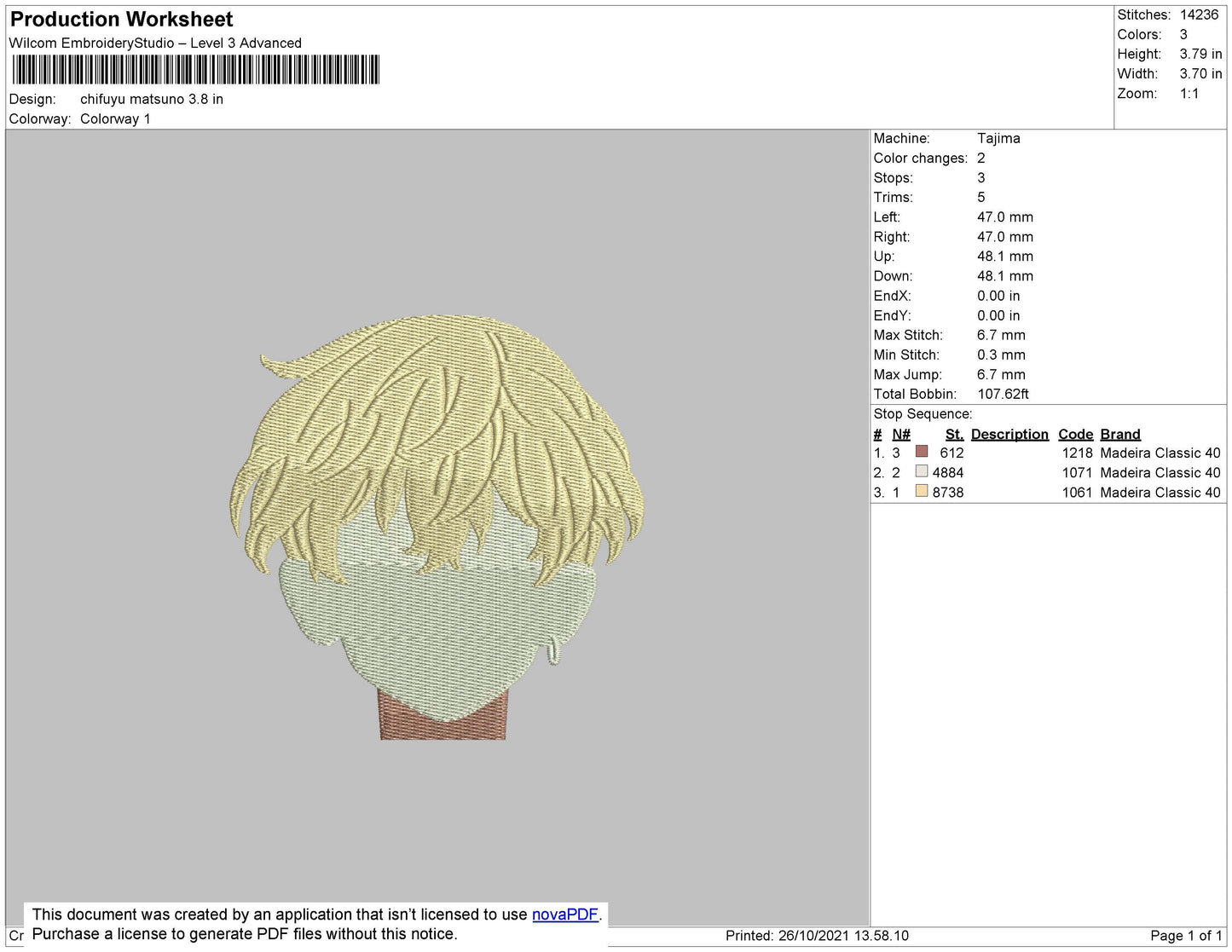Select thread code '1218'

[1077, 453]
